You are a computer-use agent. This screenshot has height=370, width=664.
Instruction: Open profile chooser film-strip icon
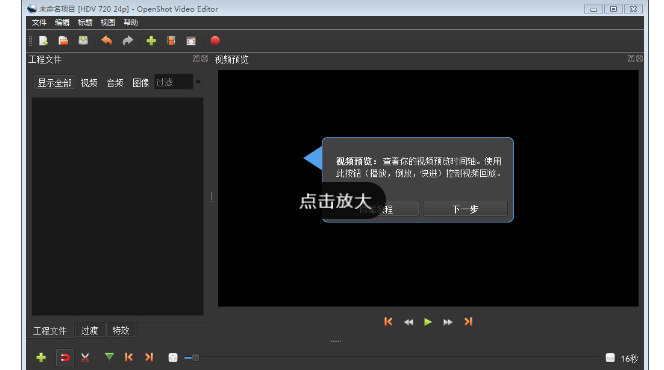pyautogui.click(x=171, y=41)
